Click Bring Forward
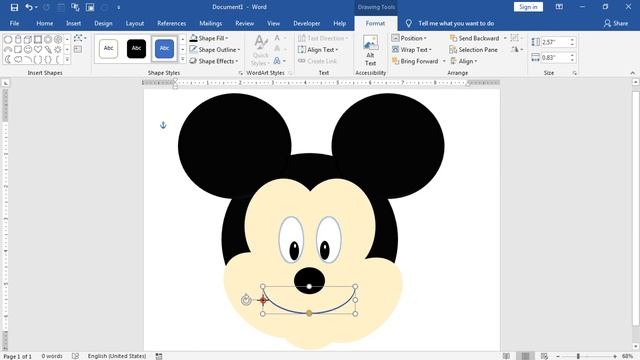This screenshot has height=360, width=640. pos(415,61)
